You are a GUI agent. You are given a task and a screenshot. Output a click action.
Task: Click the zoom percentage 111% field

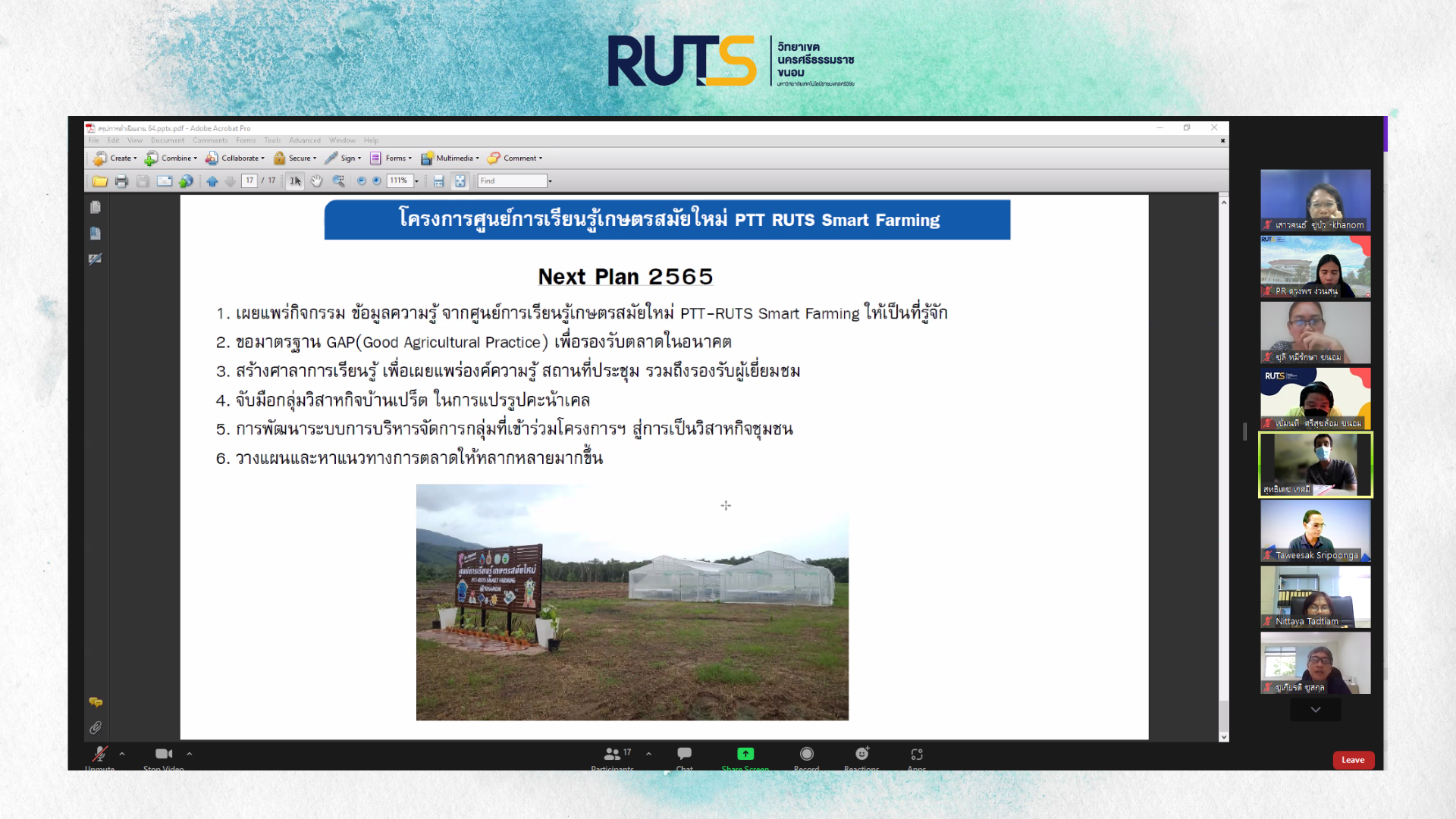pyautogui.click(x=400, y=180)
